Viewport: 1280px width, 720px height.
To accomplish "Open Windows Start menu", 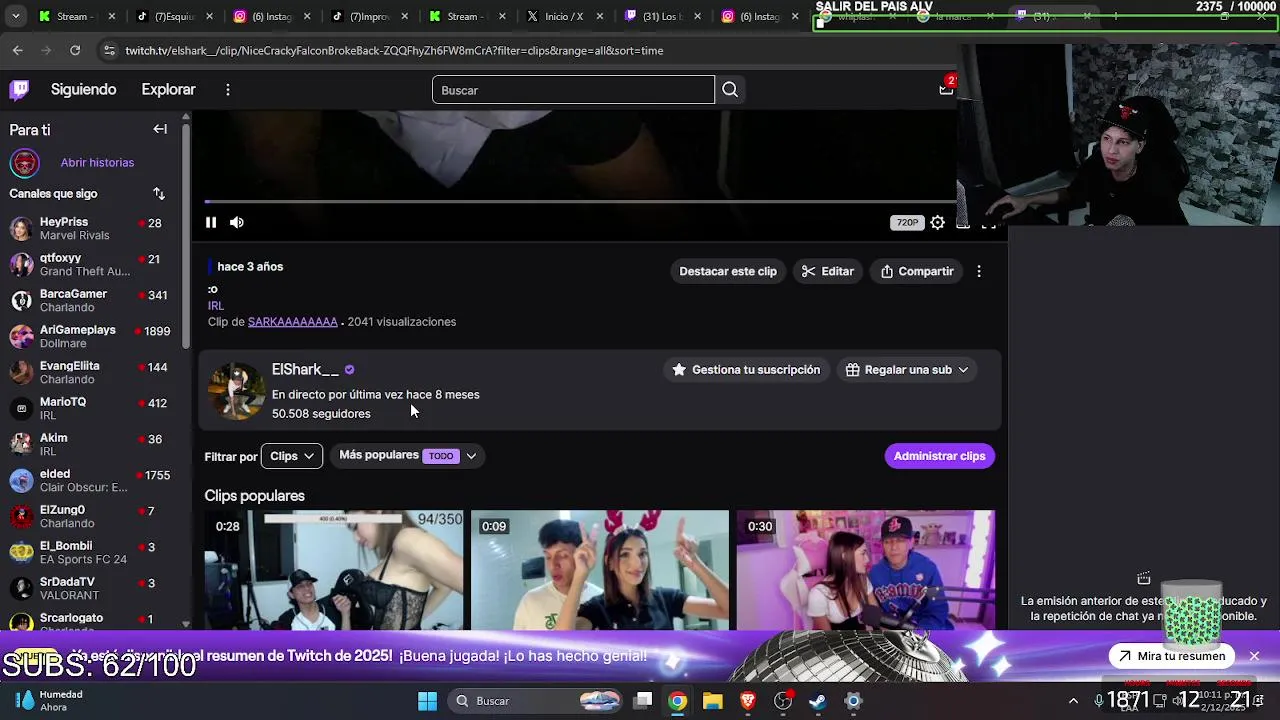I will coord(427,701).
